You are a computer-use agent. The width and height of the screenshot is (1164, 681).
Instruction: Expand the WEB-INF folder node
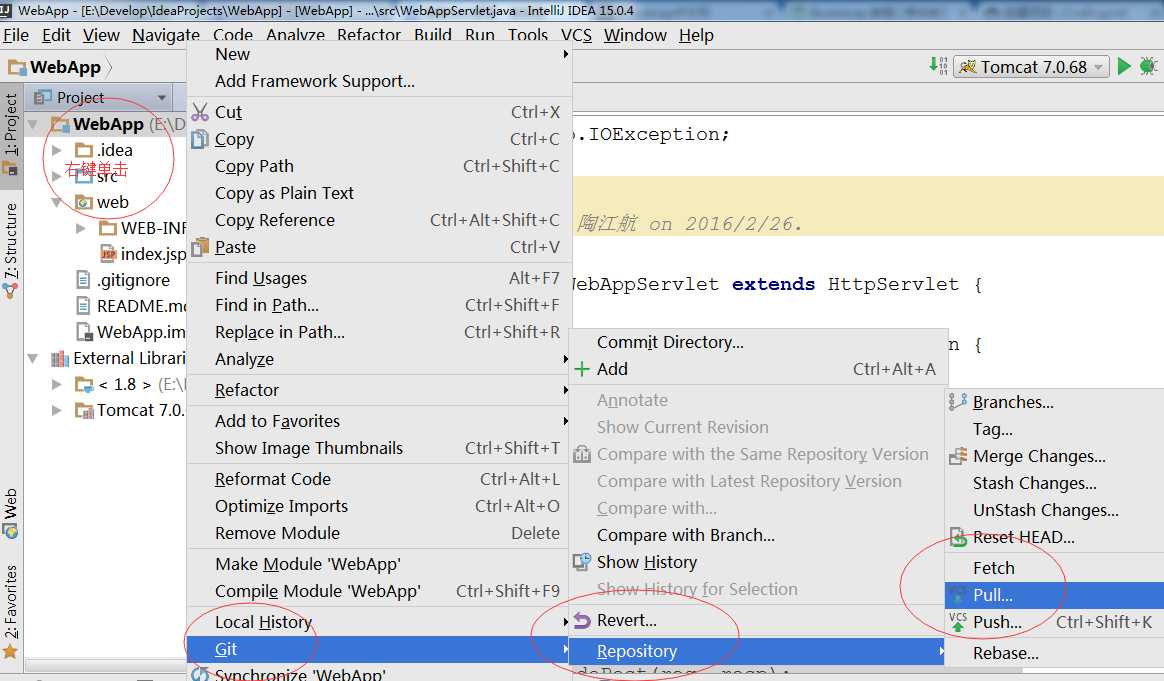(x=80, y=228)
